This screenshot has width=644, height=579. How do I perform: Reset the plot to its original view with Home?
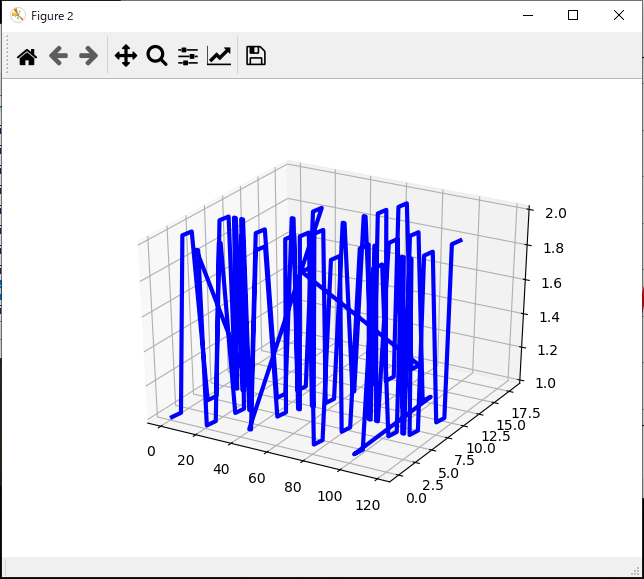pos(27,56)
